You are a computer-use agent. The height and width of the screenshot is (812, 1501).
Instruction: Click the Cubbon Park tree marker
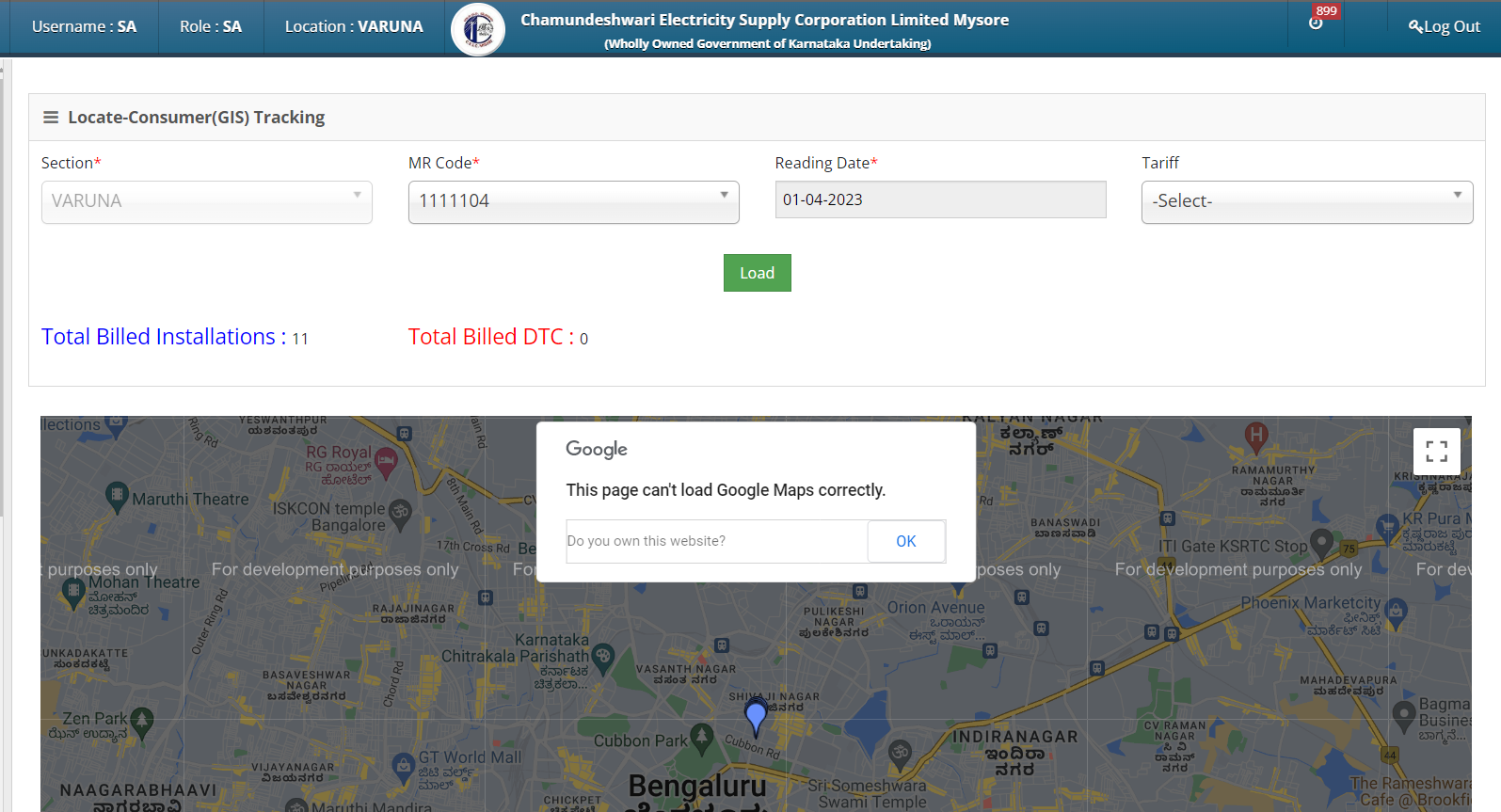(x=702, y=739)
